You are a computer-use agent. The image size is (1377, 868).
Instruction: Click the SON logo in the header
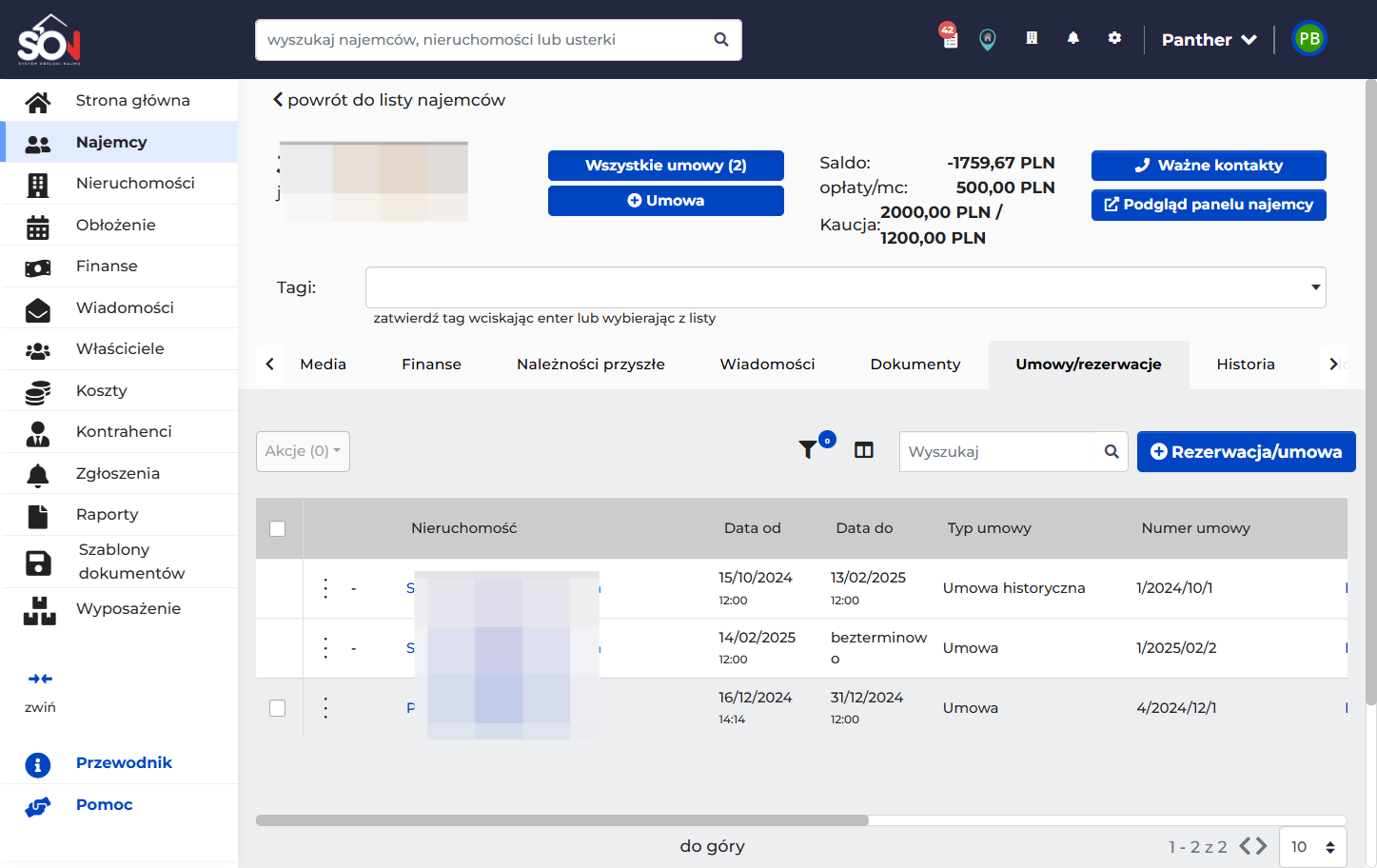click(49, 39)
